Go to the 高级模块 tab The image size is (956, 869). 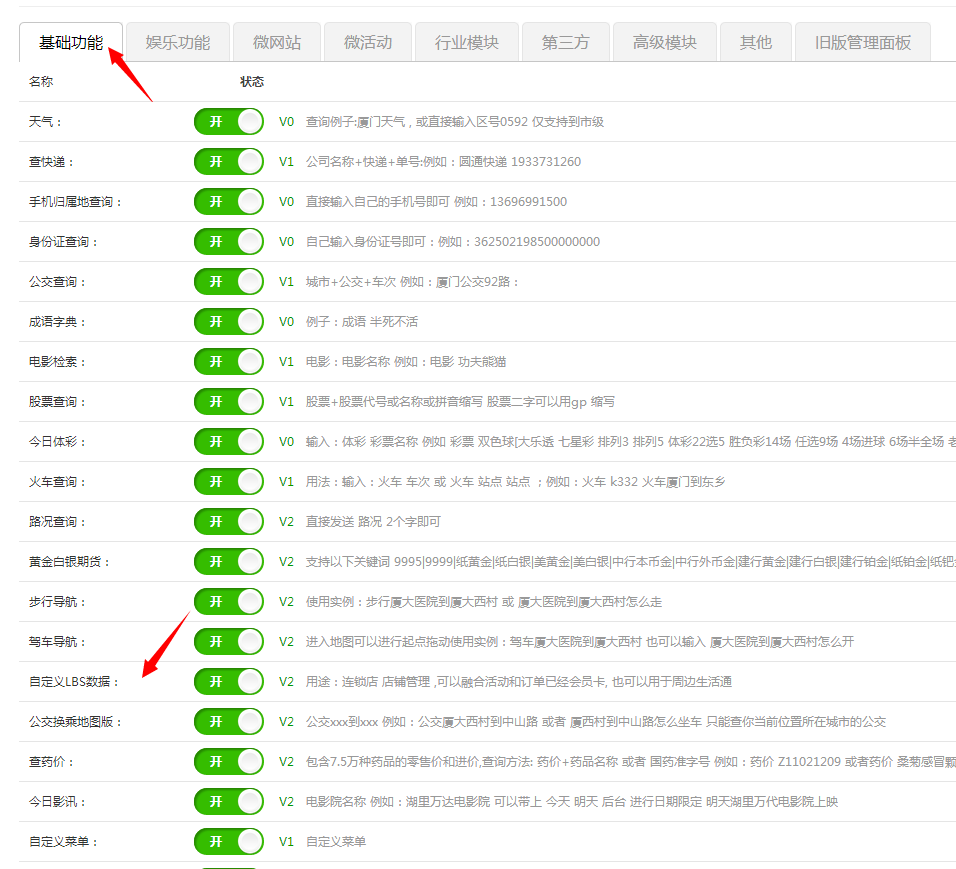click(664, 42)
